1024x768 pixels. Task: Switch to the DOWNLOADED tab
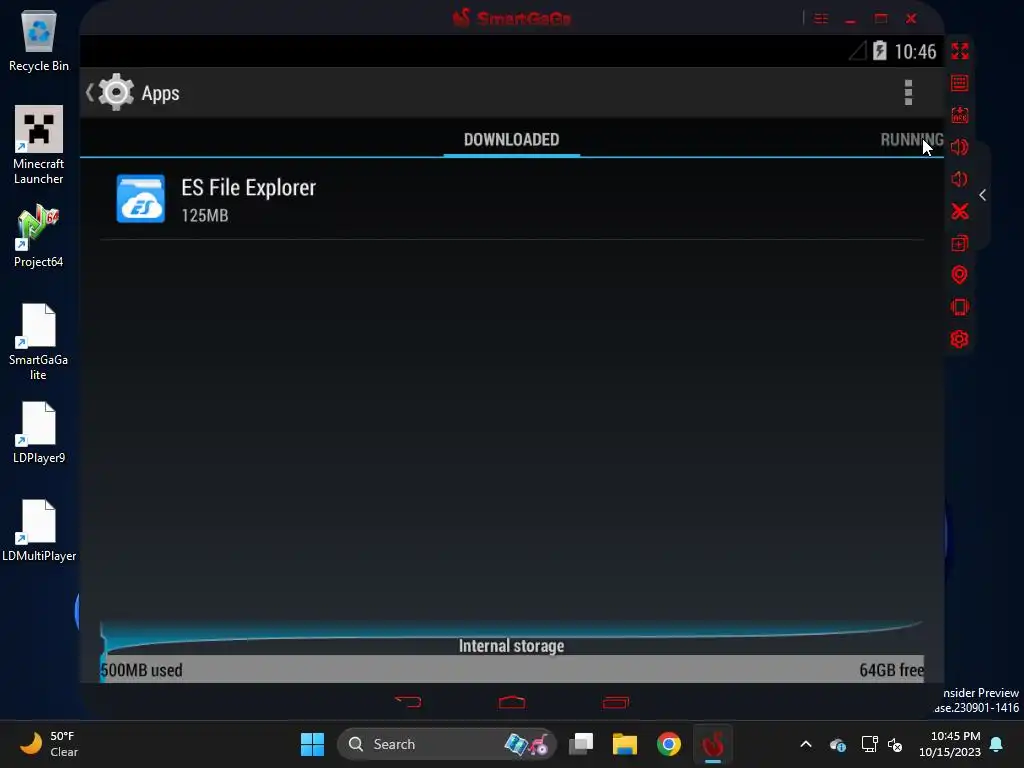click(x=511, y=139)
